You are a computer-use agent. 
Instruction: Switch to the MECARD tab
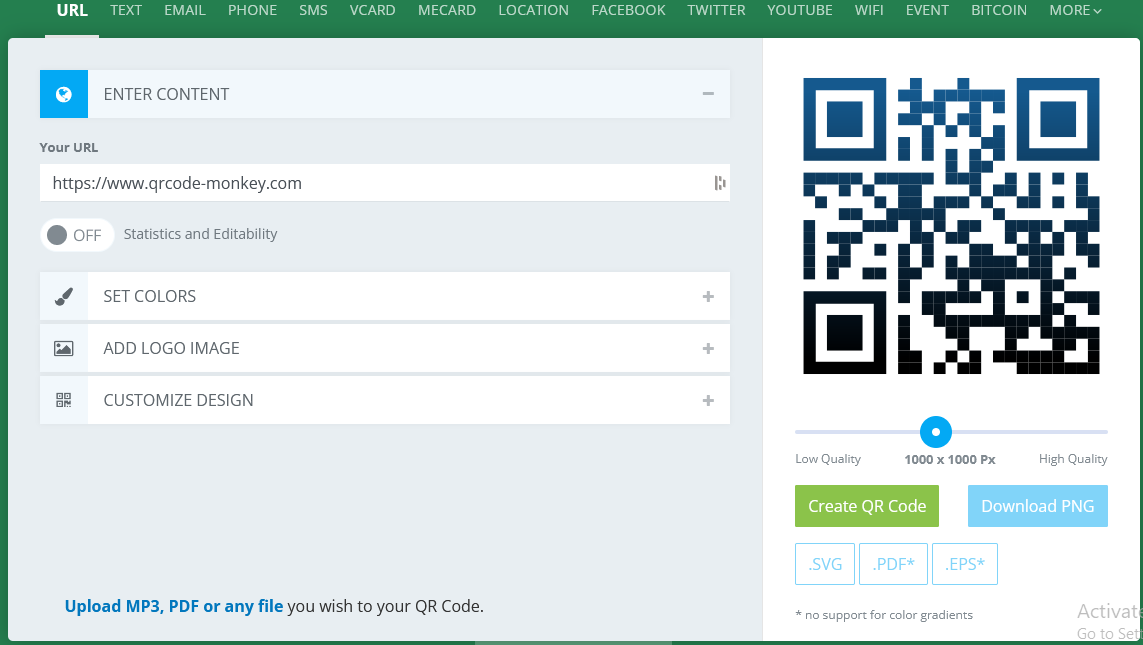click(x=447, y=10)
